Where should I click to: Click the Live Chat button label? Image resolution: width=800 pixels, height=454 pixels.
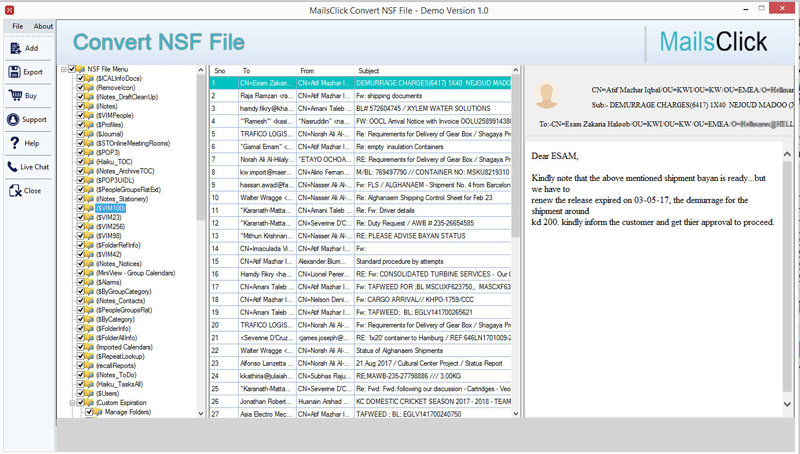point(35,167)
